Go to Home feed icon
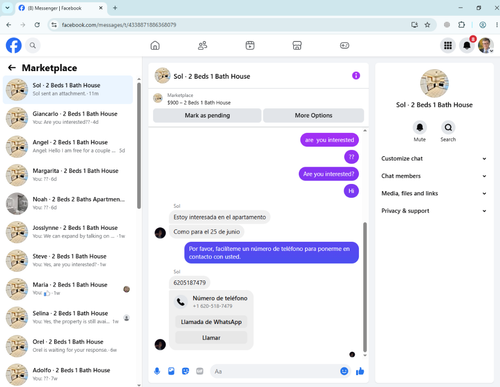 pyautogui.click(x=155, y=45)
